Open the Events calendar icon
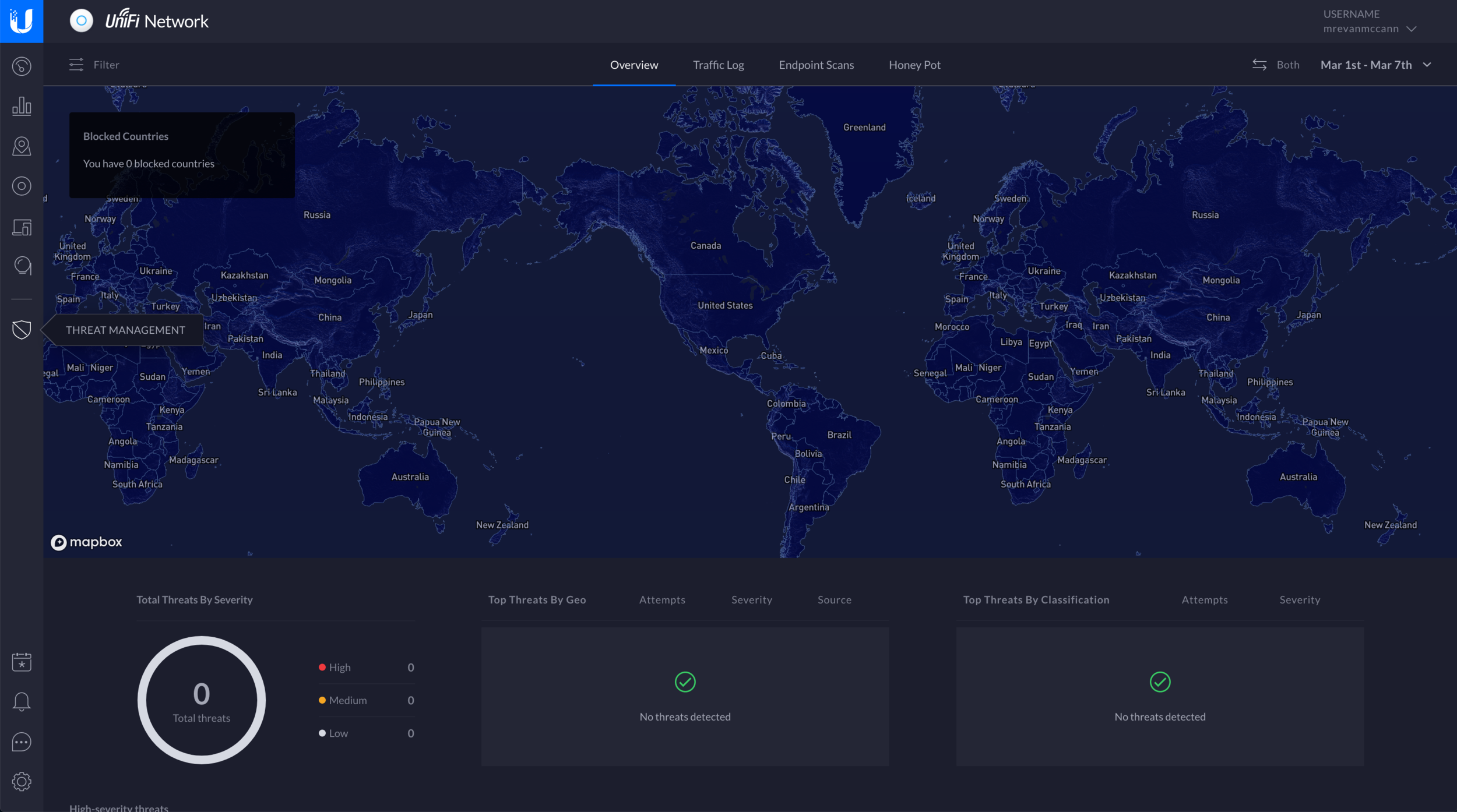 [x=22, y=662]
